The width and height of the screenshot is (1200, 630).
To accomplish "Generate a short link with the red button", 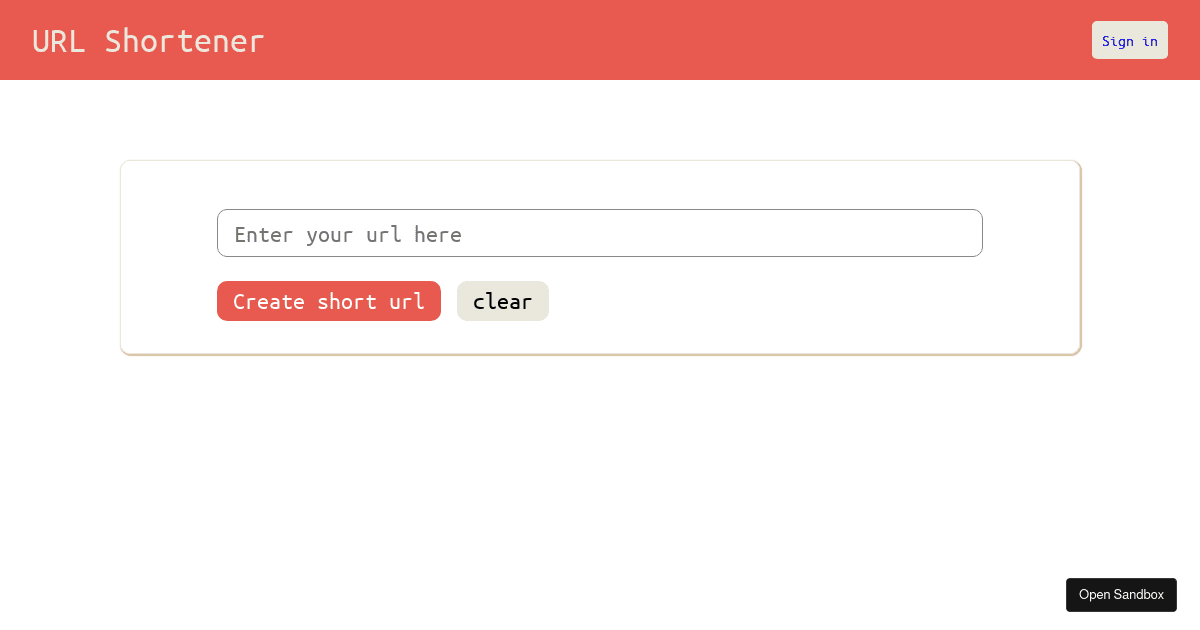I will click(328, 301).
